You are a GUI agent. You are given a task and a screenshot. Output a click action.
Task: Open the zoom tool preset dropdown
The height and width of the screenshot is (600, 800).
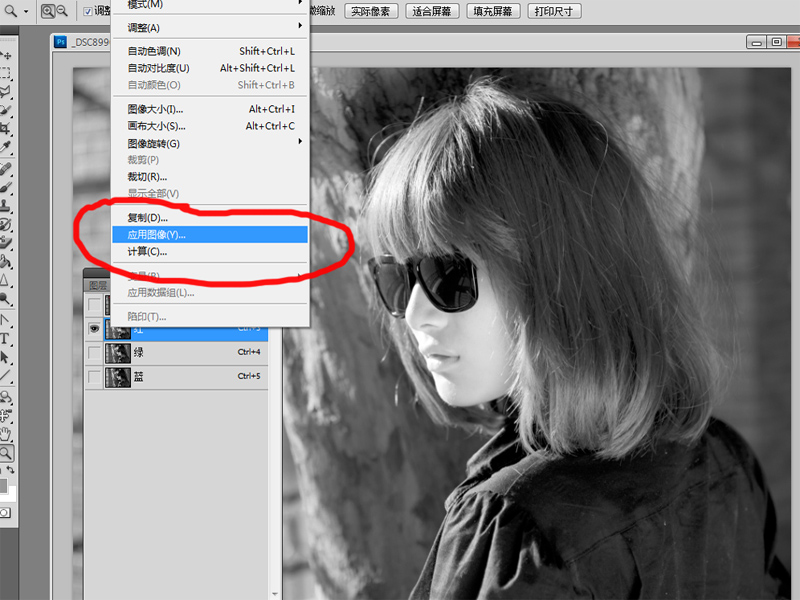tap(25, 11)
